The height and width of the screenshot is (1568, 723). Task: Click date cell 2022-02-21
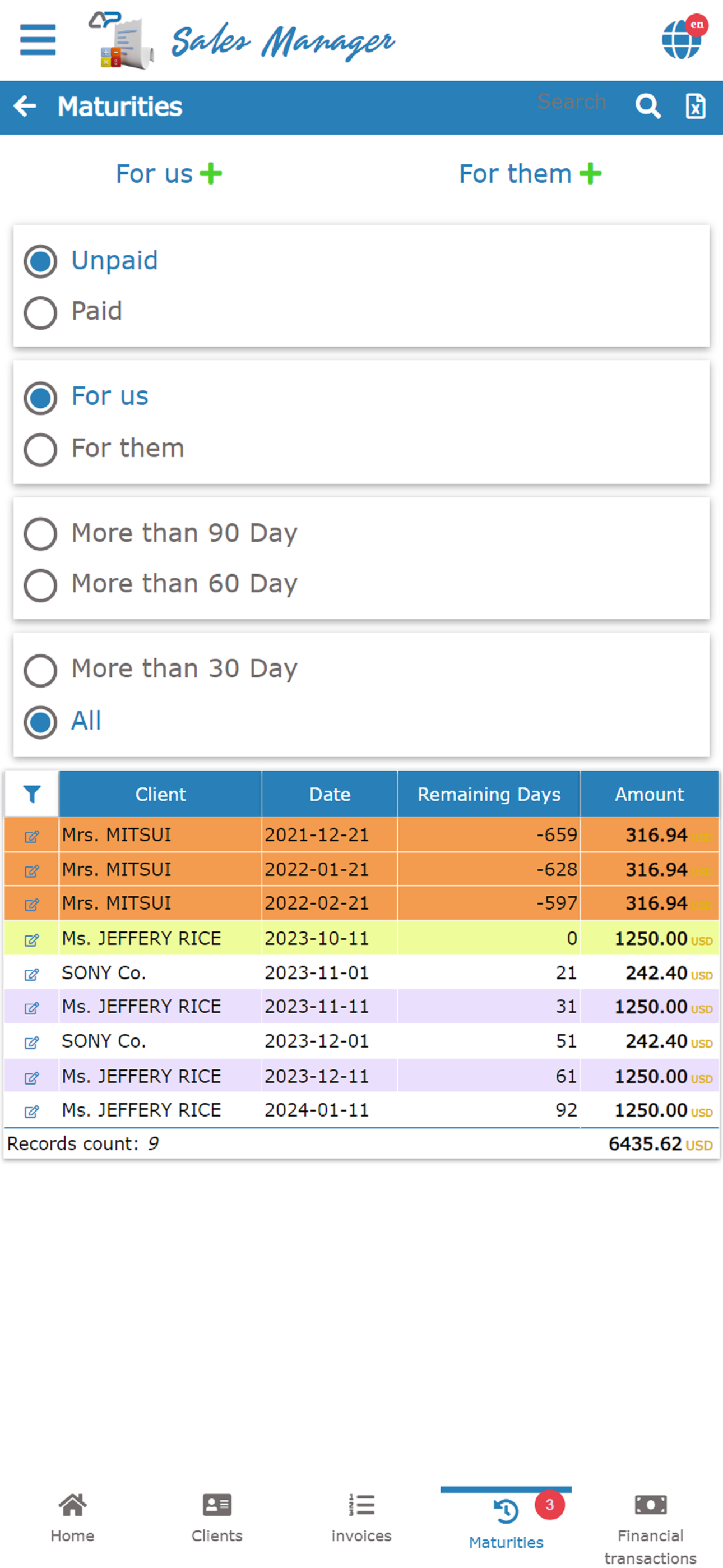point(317,903)
